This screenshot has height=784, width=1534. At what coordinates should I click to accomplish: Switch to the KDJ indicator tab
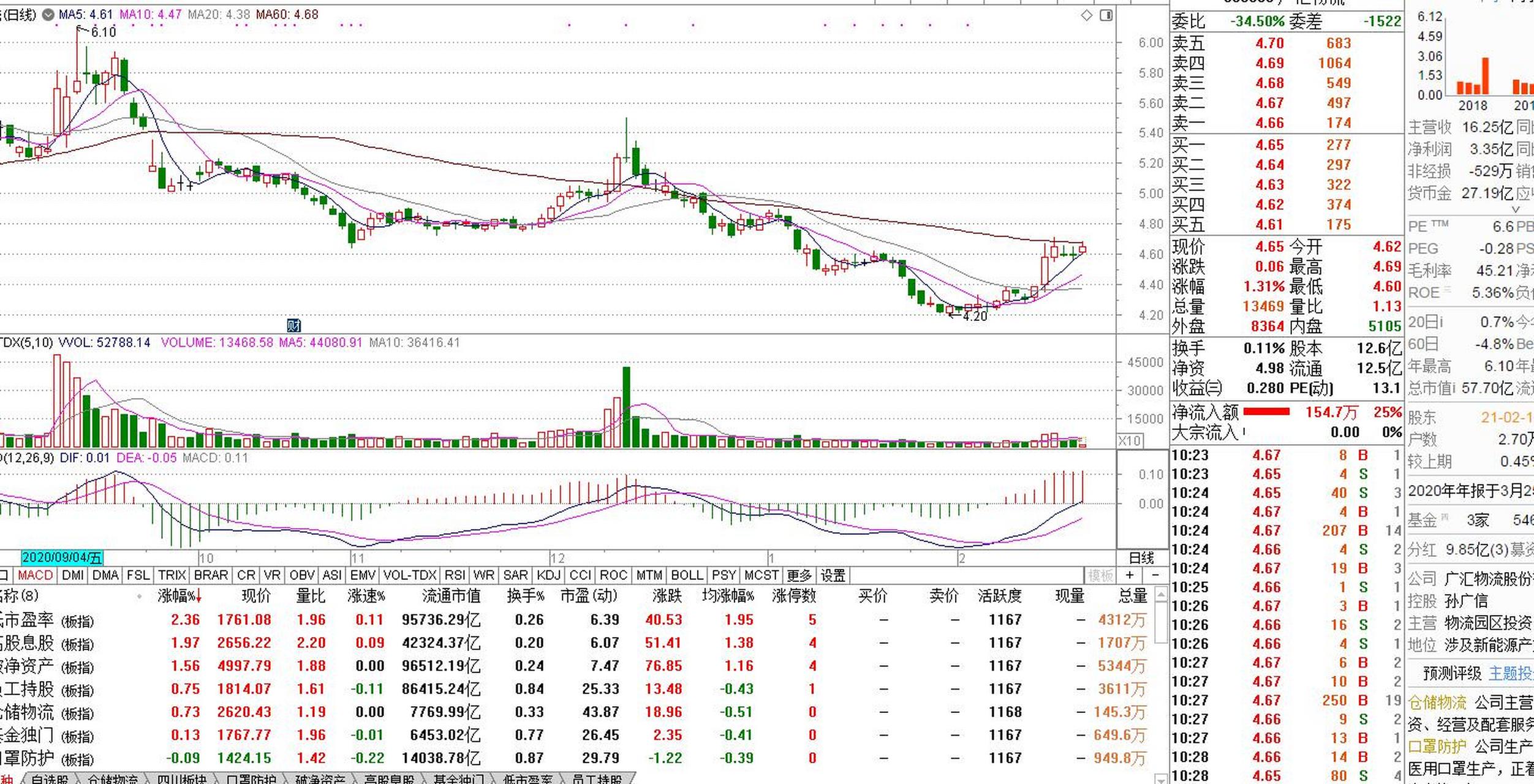pyautogui.click(x=548, y=575)
